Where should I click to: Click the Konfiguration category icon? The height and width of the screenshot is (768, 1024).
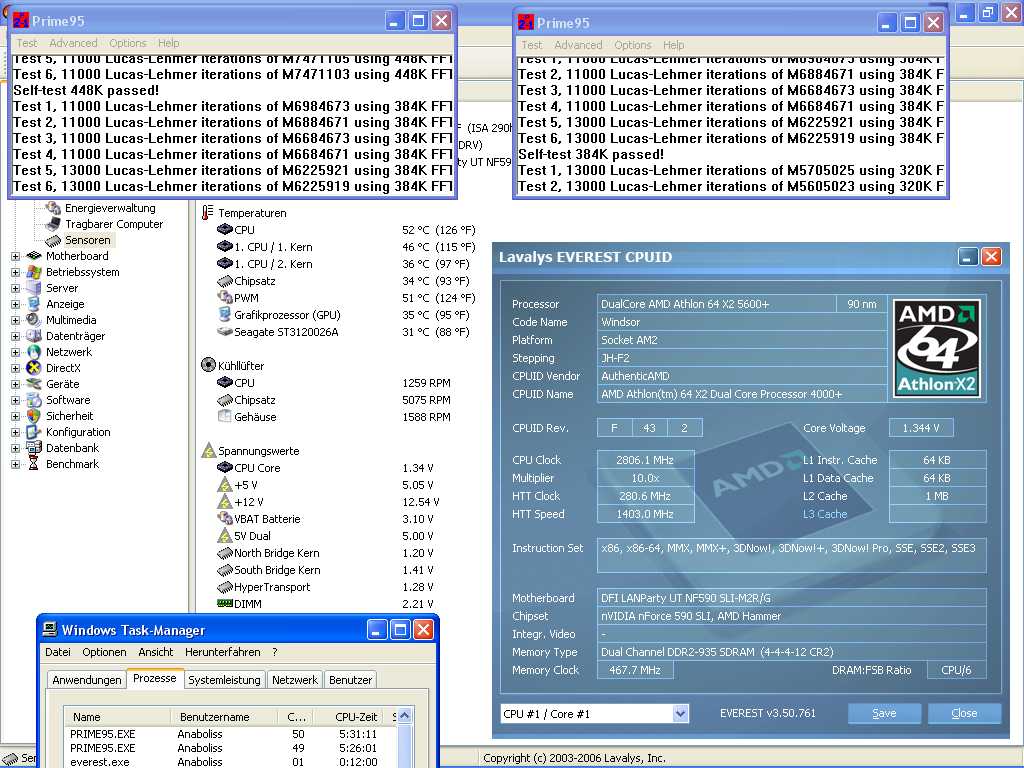(x=34, y=432)
